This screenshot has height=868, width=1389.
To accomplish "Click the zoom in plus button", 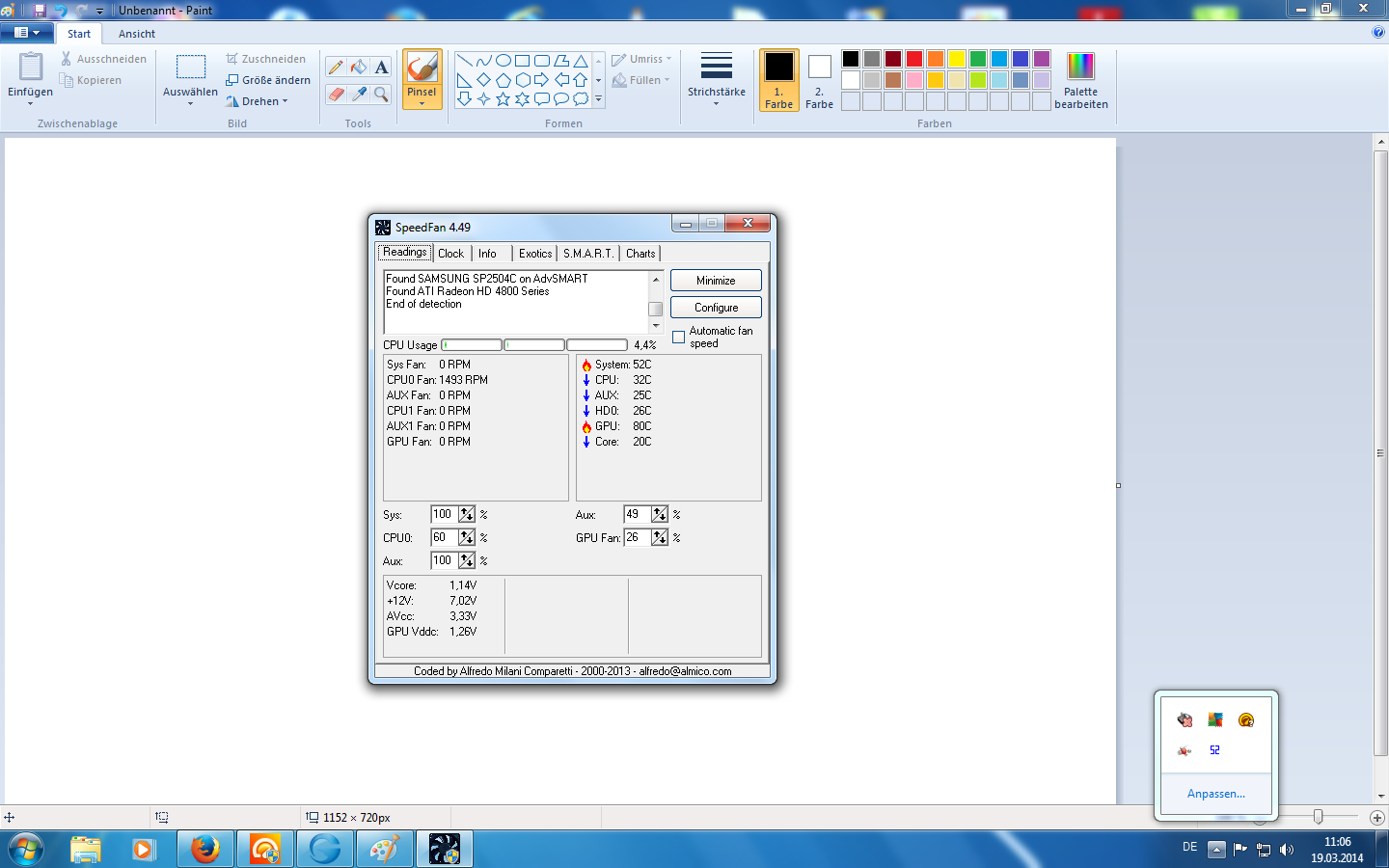I will [1377, 817].
